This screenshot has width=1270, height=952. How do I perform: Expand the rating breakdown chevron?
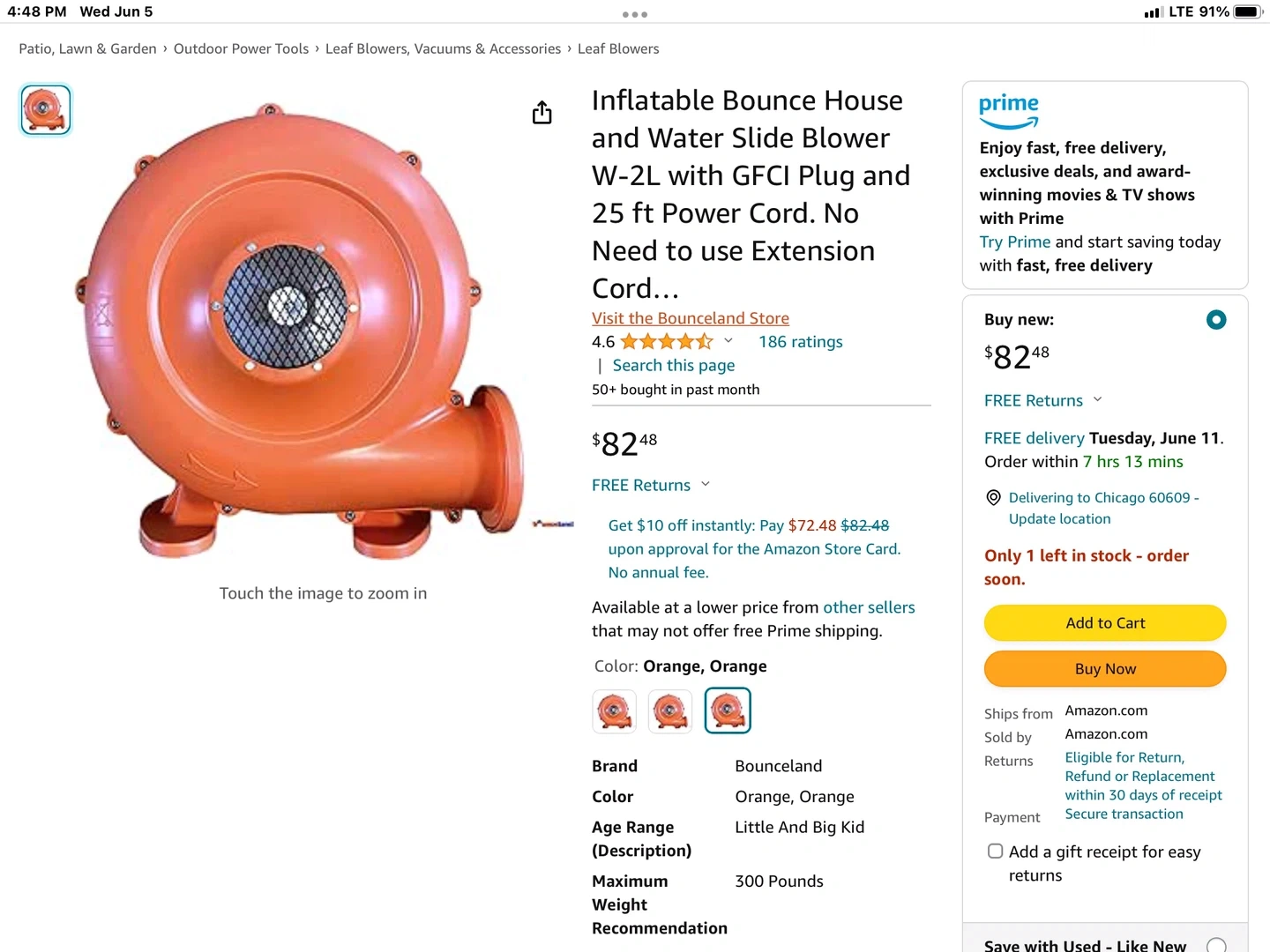pyautogui.click(x=728, y=341)
